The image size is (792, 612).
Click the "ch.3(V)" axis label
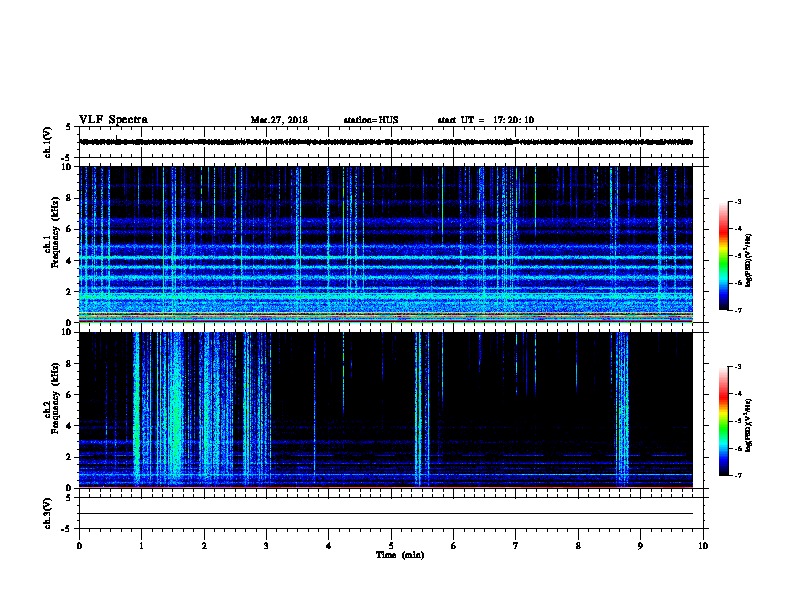47,513
